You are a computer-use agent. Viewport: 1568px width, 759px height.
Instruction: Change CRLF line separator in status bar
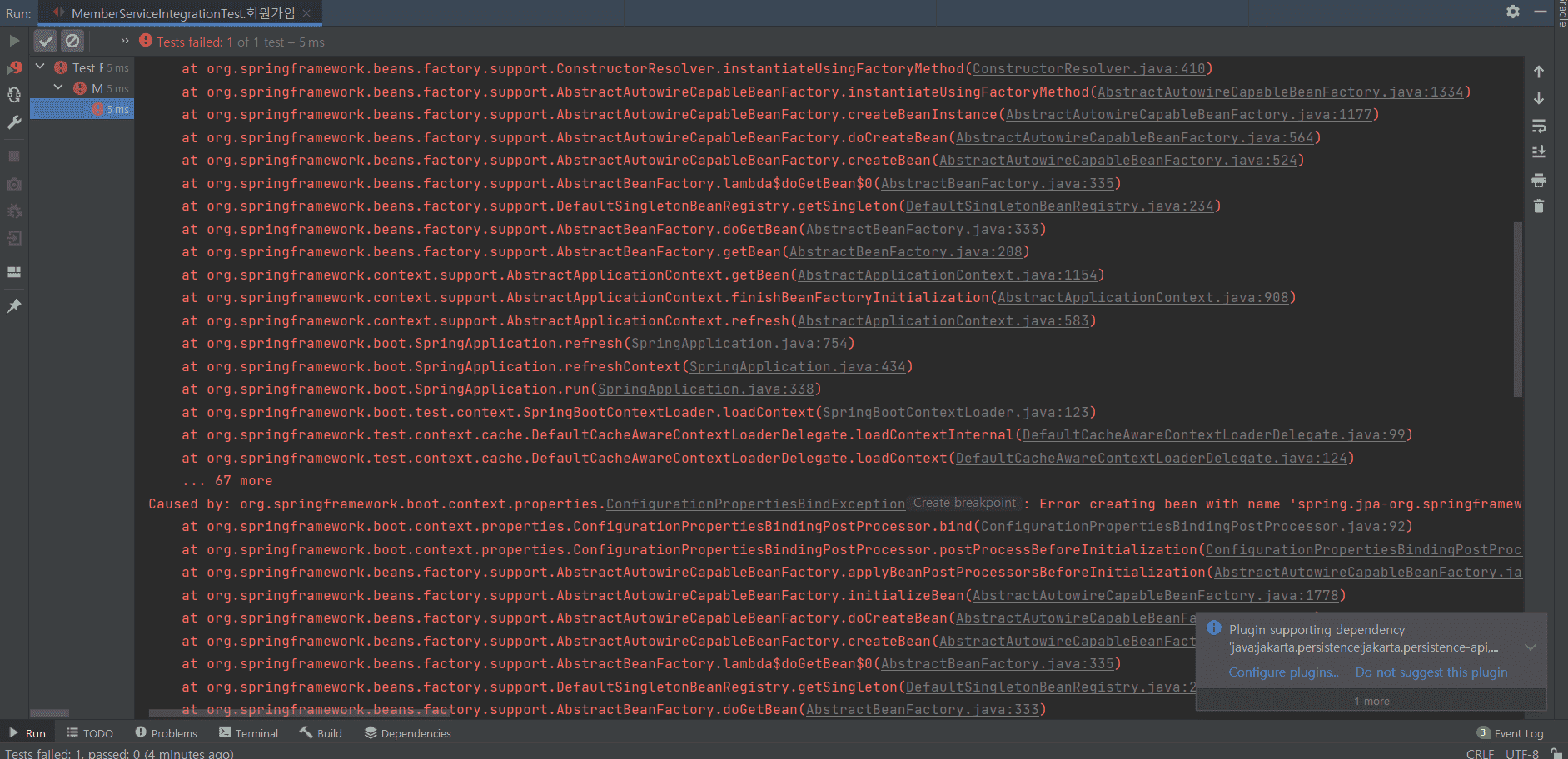(1480, 753)
